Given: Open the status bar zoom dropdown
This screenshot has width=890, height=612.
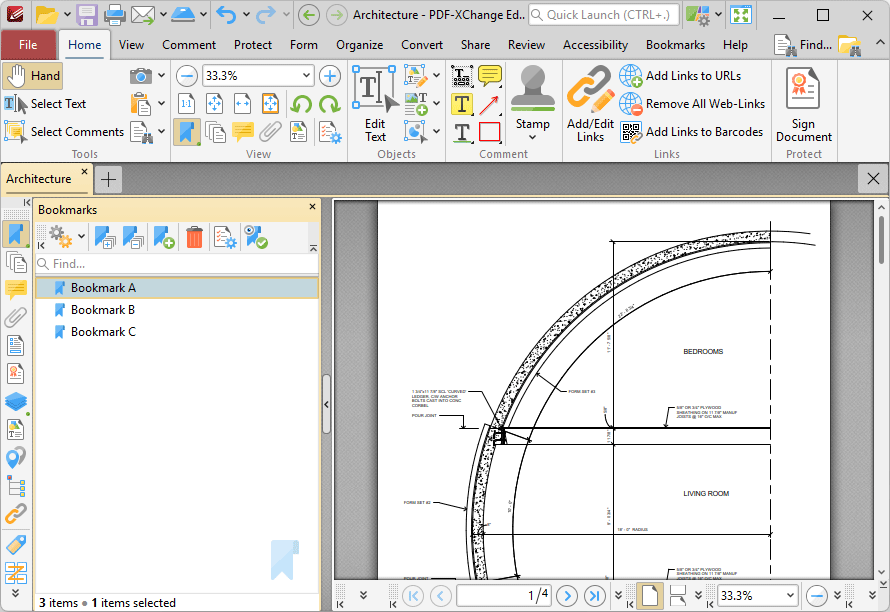Looking at the screenshot, I should click(790, 595).
